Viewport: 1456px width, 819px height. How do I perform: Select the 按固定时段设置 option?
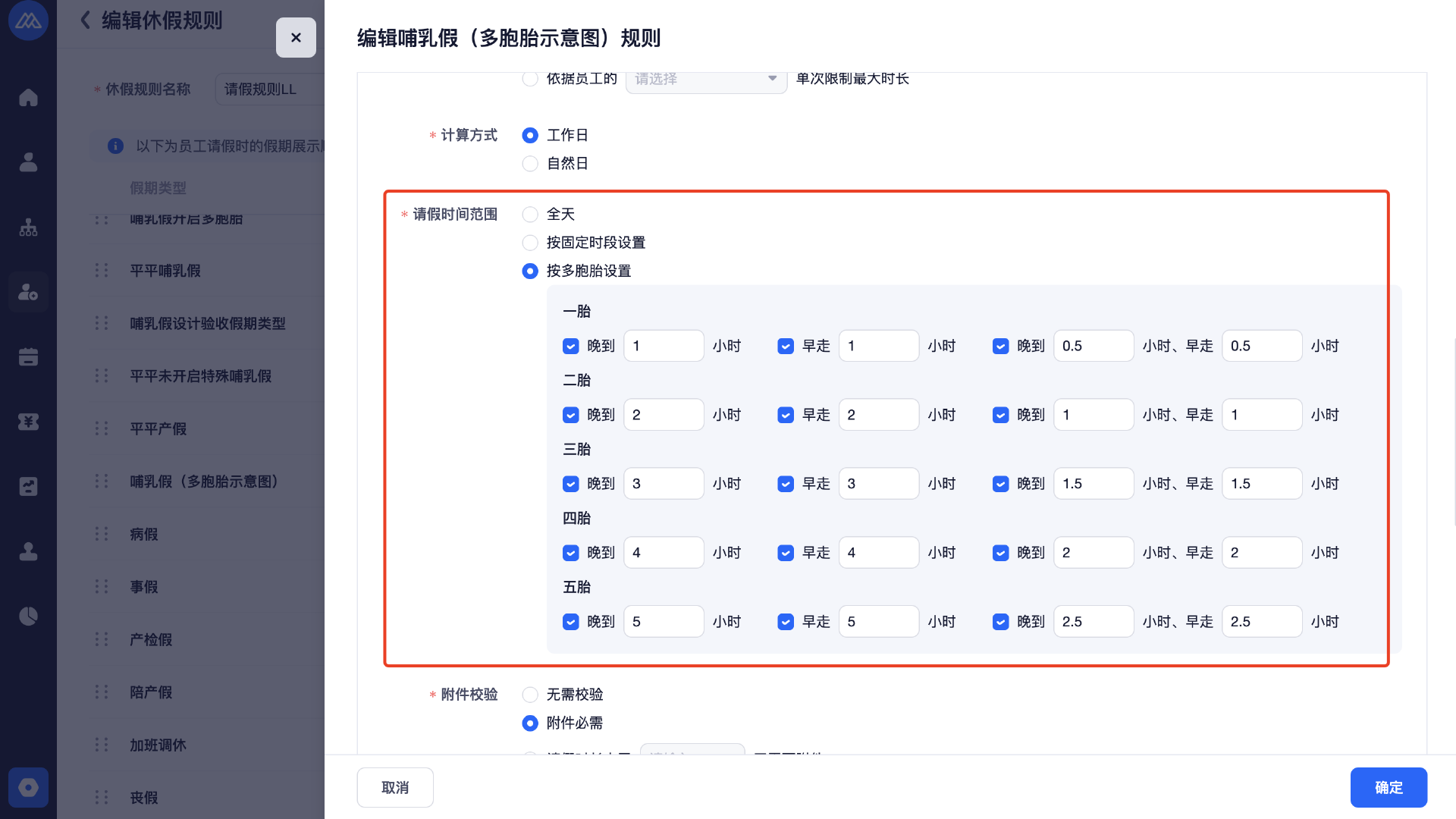(530, 243)
